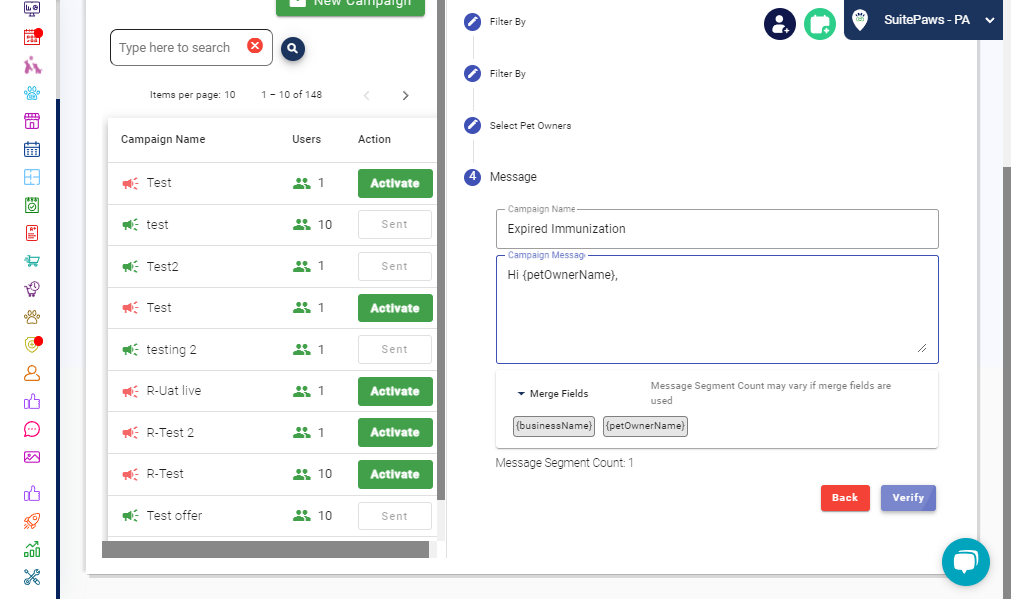Click the Sent button for testing 2

coord(395,349)
